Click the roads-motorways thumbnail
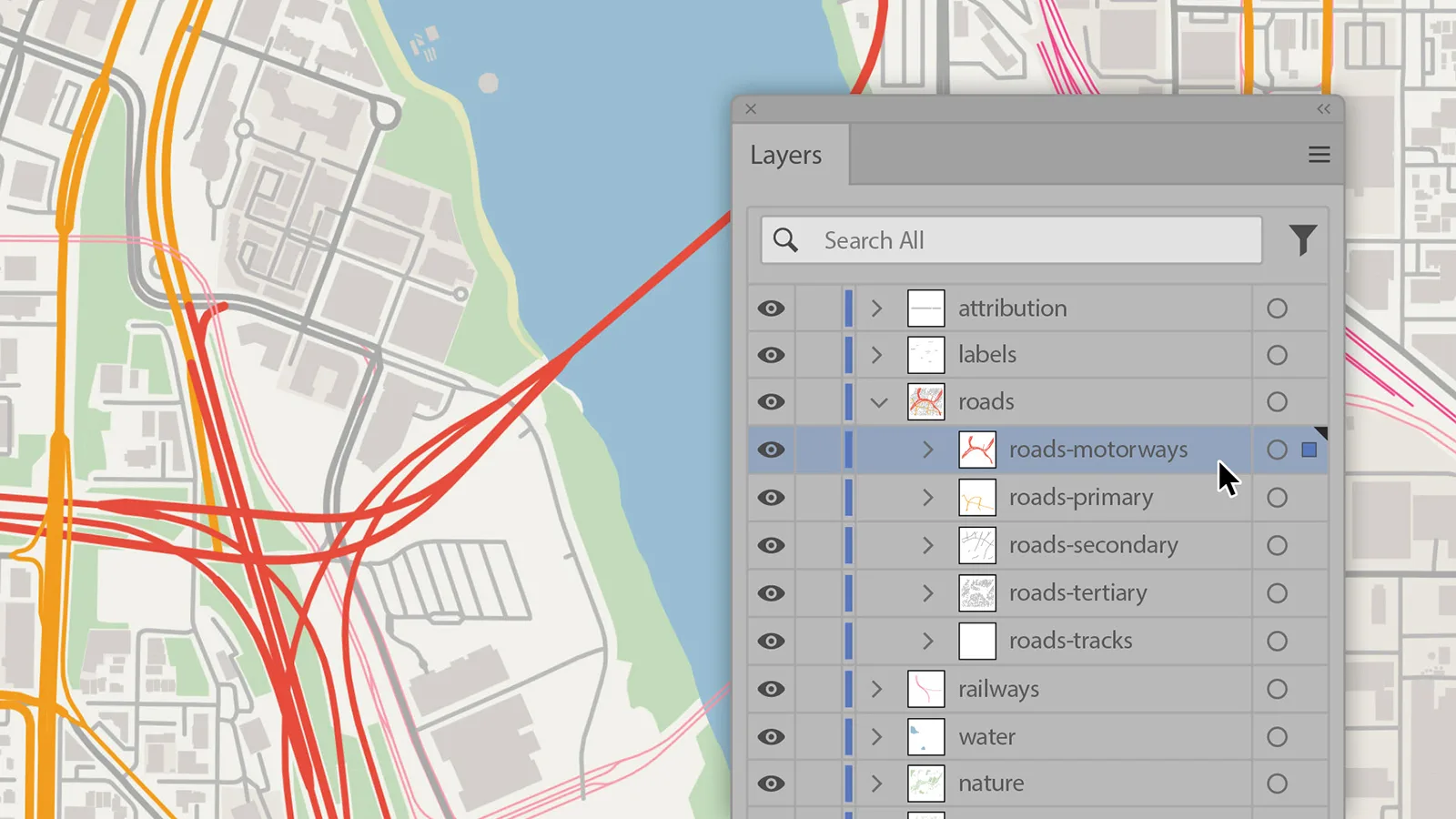 pyautogui.click(x=977, y=450)
